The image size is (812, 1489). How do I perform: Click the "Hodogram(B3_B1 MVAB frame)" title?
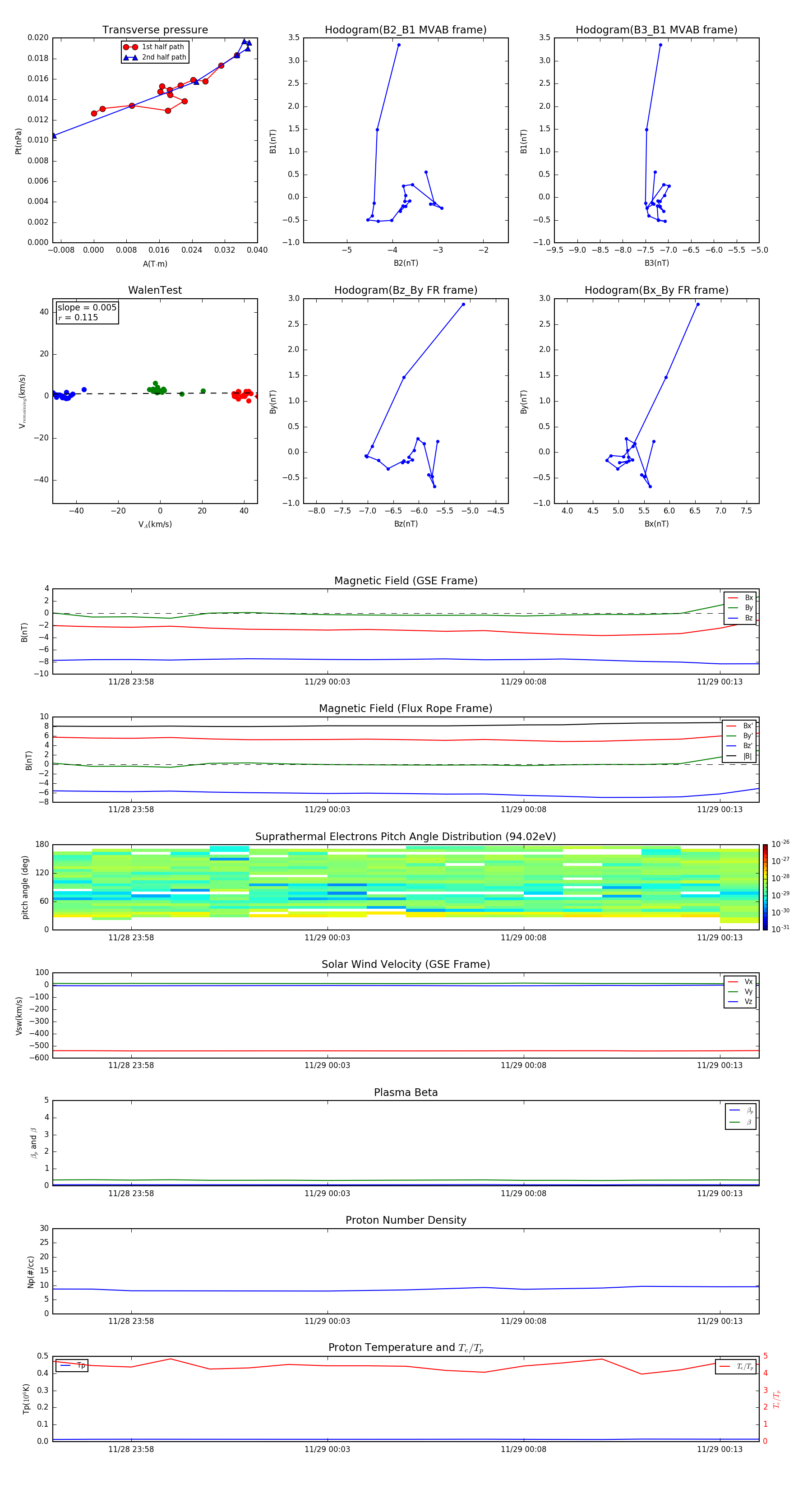(656, 30)
